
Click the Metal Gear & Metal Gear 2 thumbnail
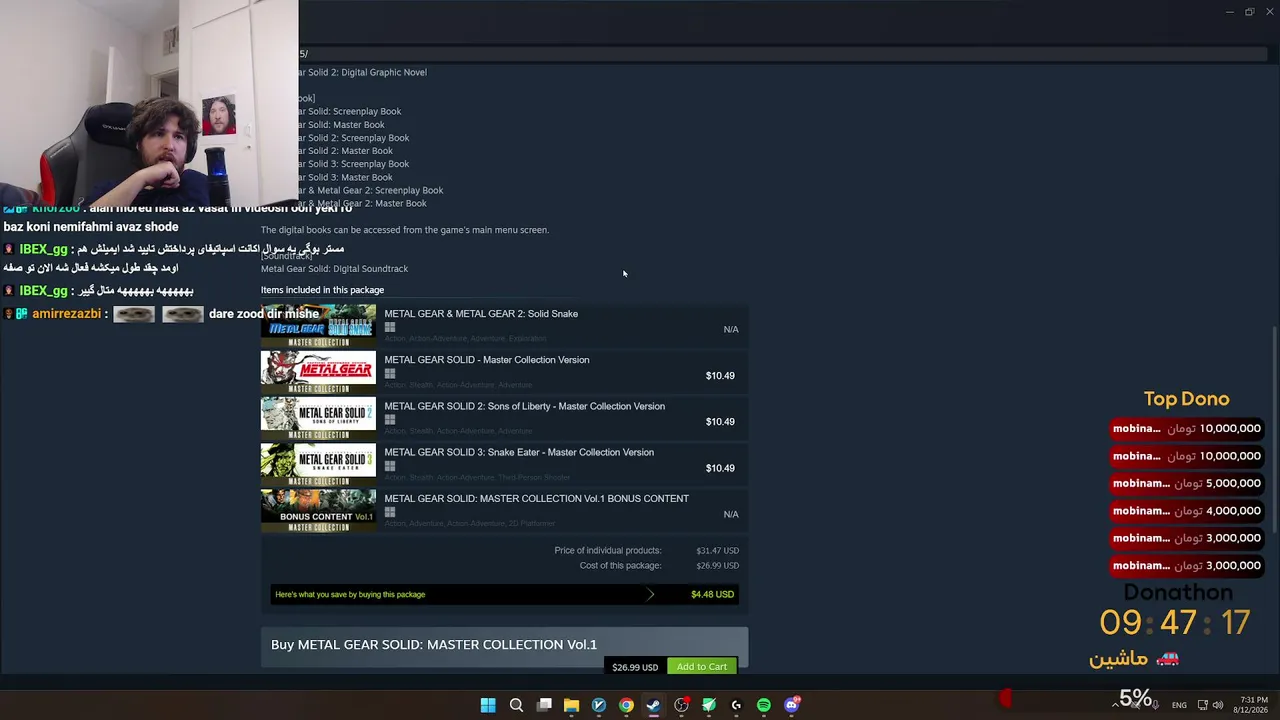pos(318,326)
